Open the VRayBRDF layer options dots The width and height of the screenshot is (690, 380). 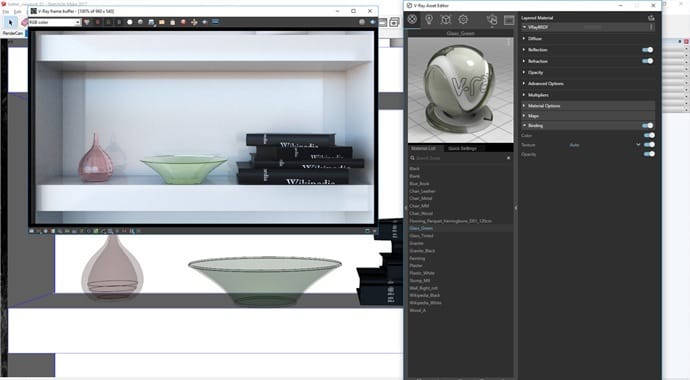click(x=651, y=27)
